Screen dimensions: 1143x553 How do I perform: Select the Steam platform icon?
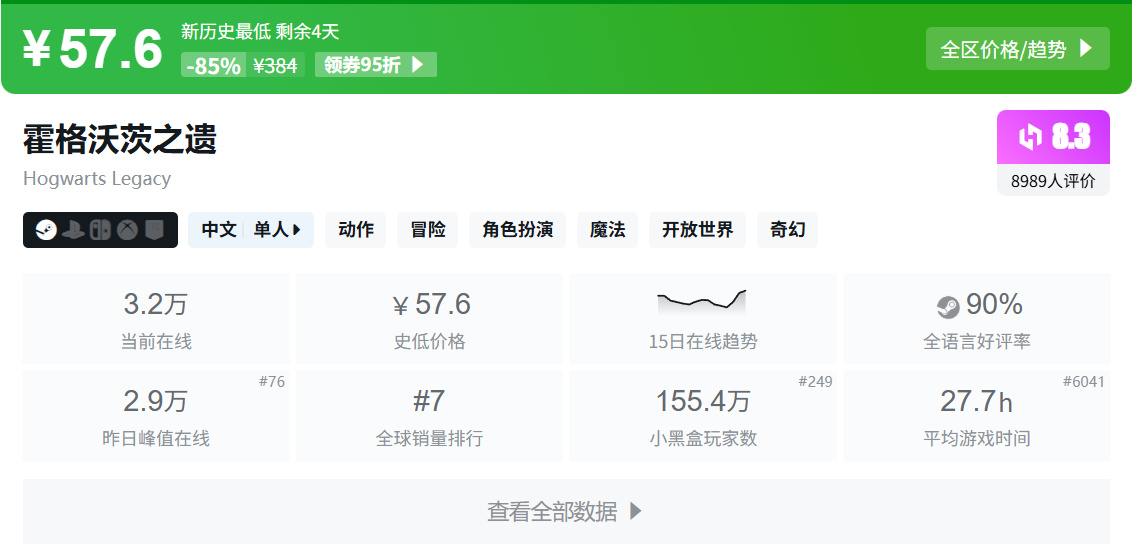(x=46, y=230)
